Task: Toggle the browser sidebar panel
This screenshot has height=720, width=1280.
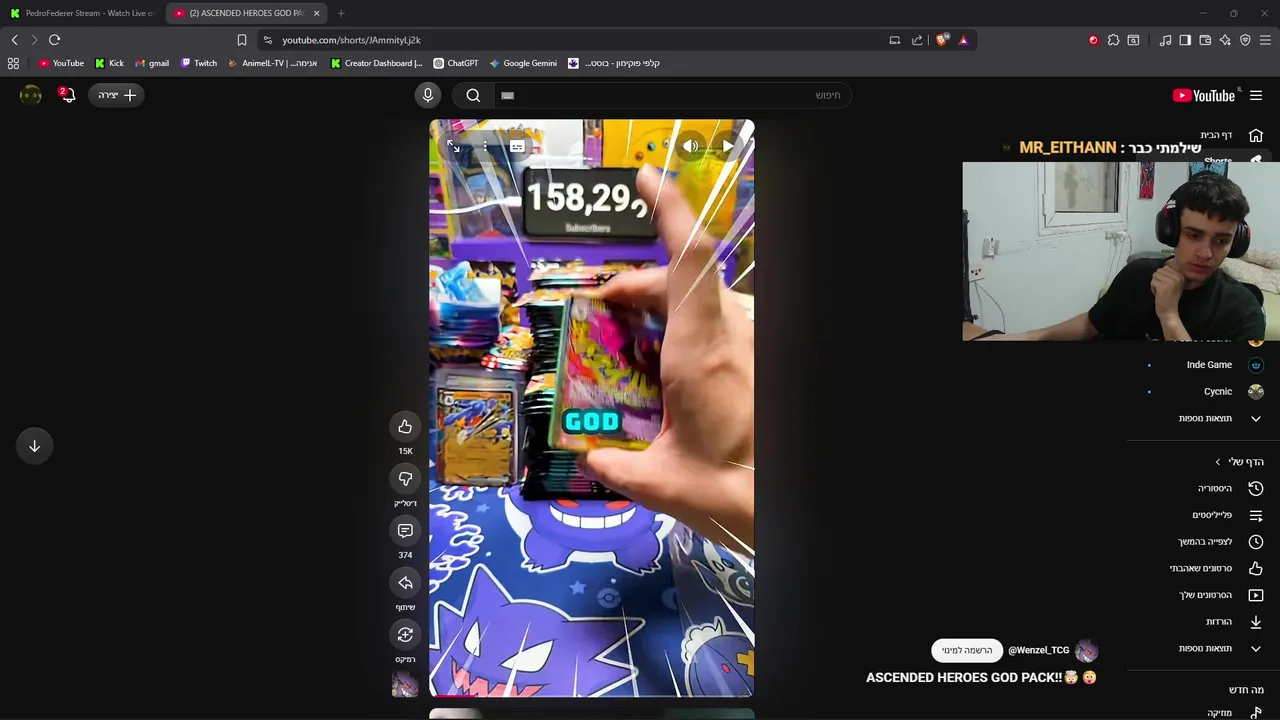Action: pos(1185,40)
